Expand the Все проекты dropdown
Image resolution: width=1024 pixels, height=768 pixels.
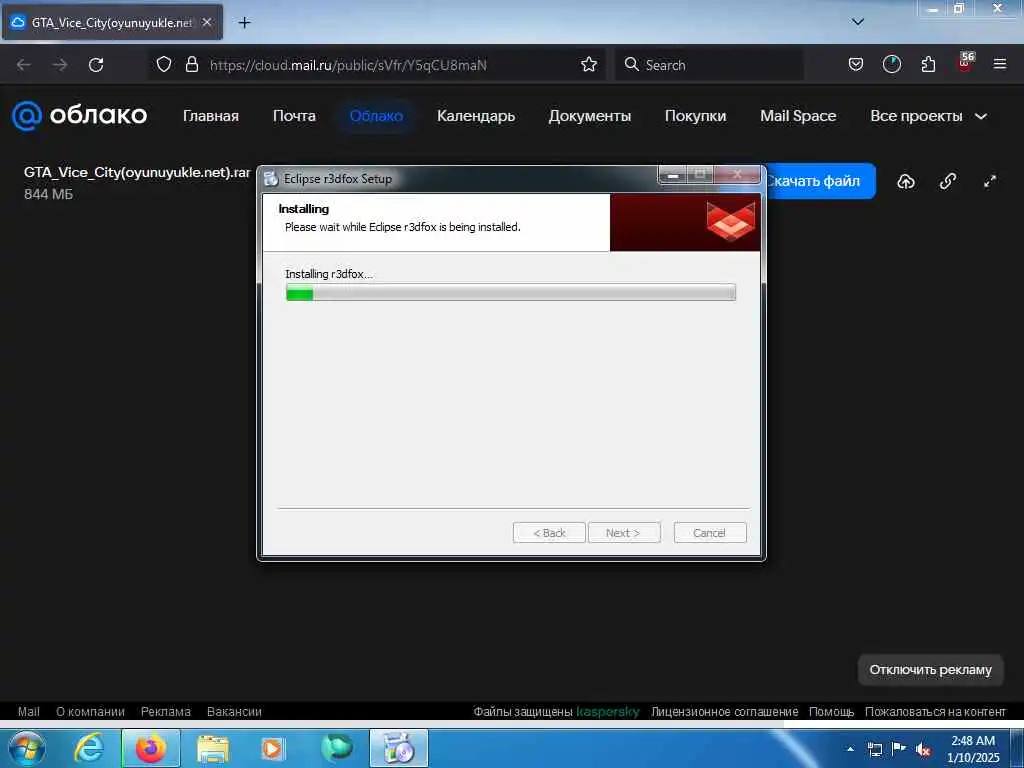928,116
